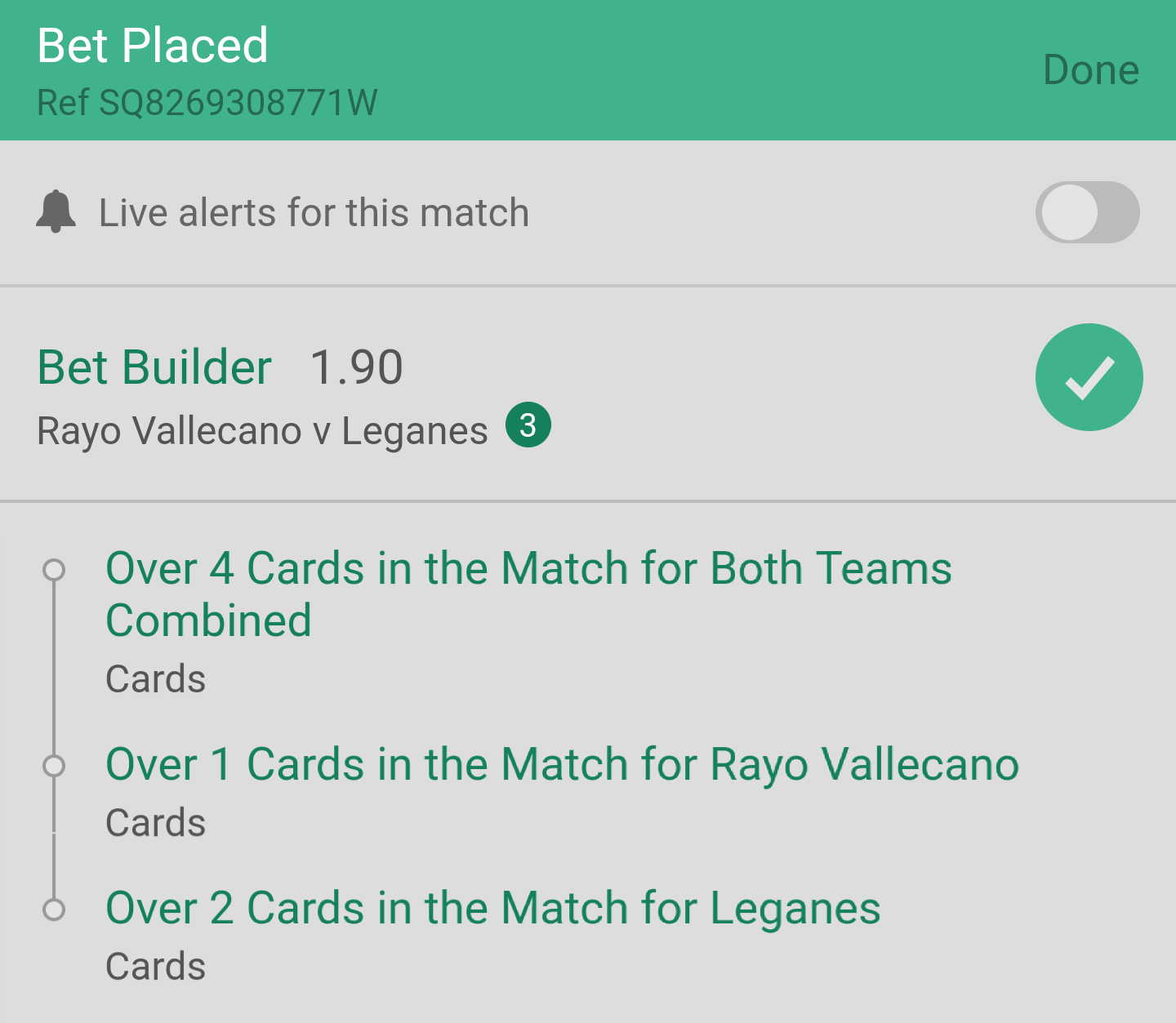The height and width of the screenshot is (1023, 1176).
Task: Click the green selections count badge
Action: coord(528,425)
